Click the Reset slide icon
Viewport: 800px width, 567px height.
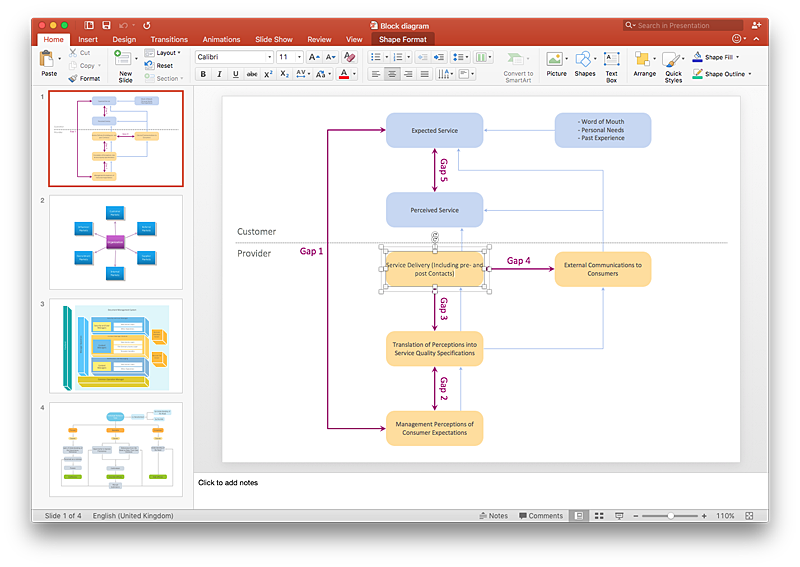tap(149, 65)
